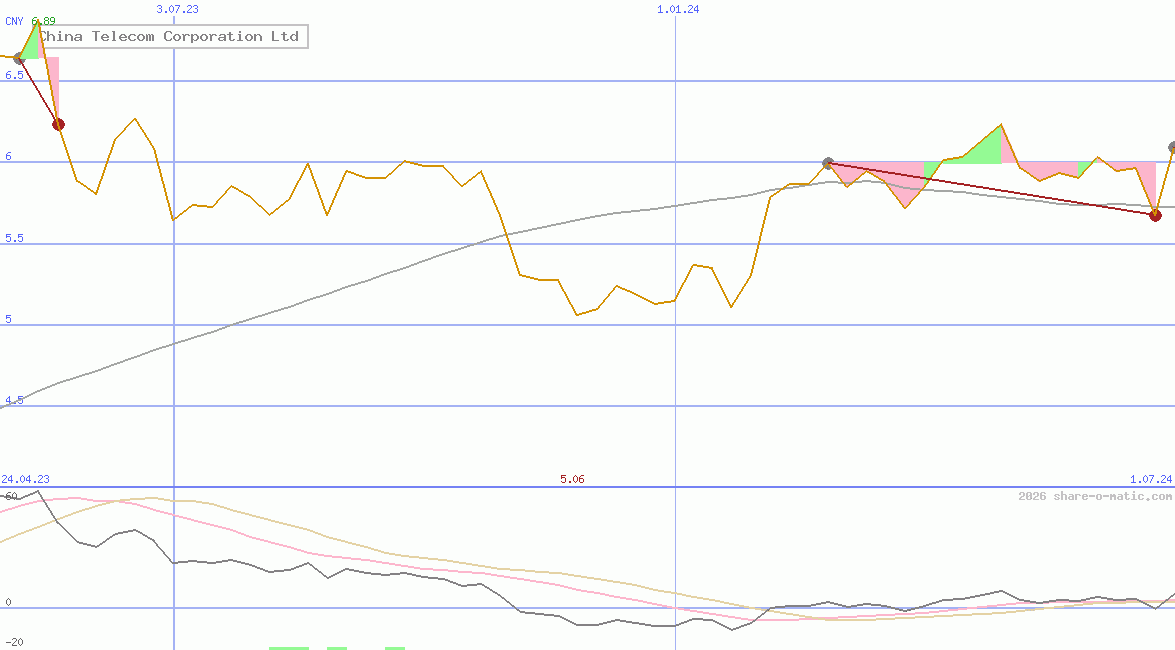Viewport: 1175px width, 650px height.
Task: Select the gray marker where the second trendline begins
Action: coord(827,161)
